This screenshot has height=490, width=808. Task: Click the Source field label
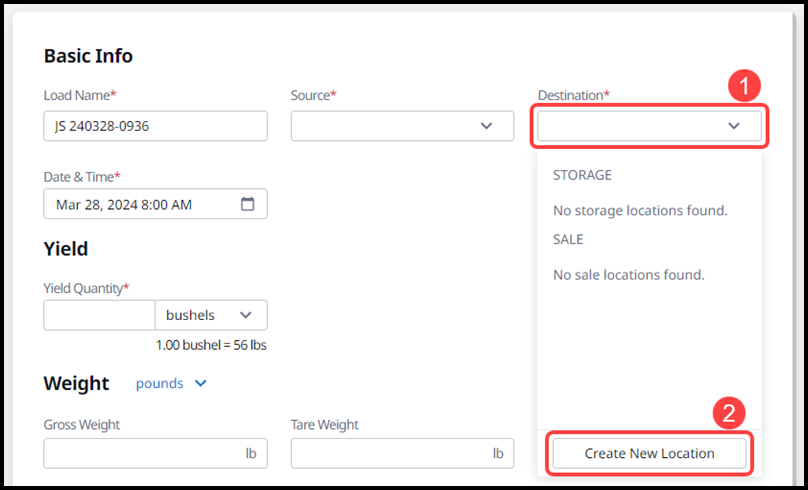coord(313,95)
